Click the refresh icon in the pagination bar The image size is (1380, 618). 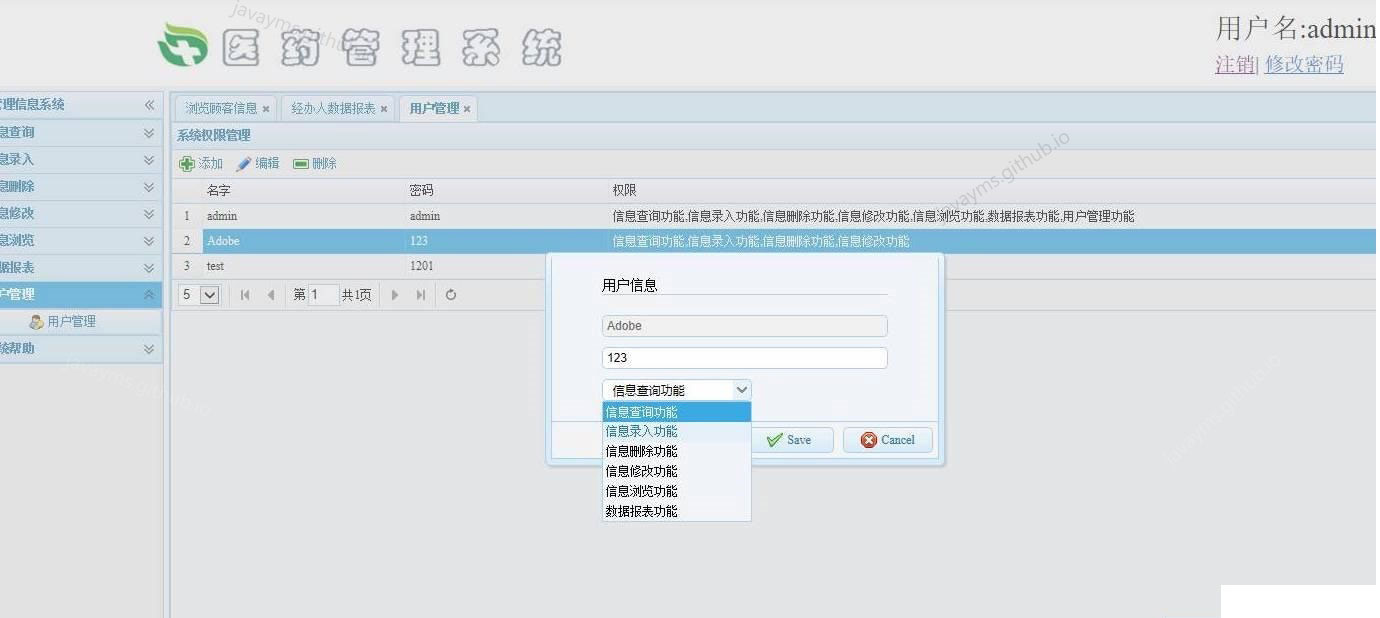450,294
